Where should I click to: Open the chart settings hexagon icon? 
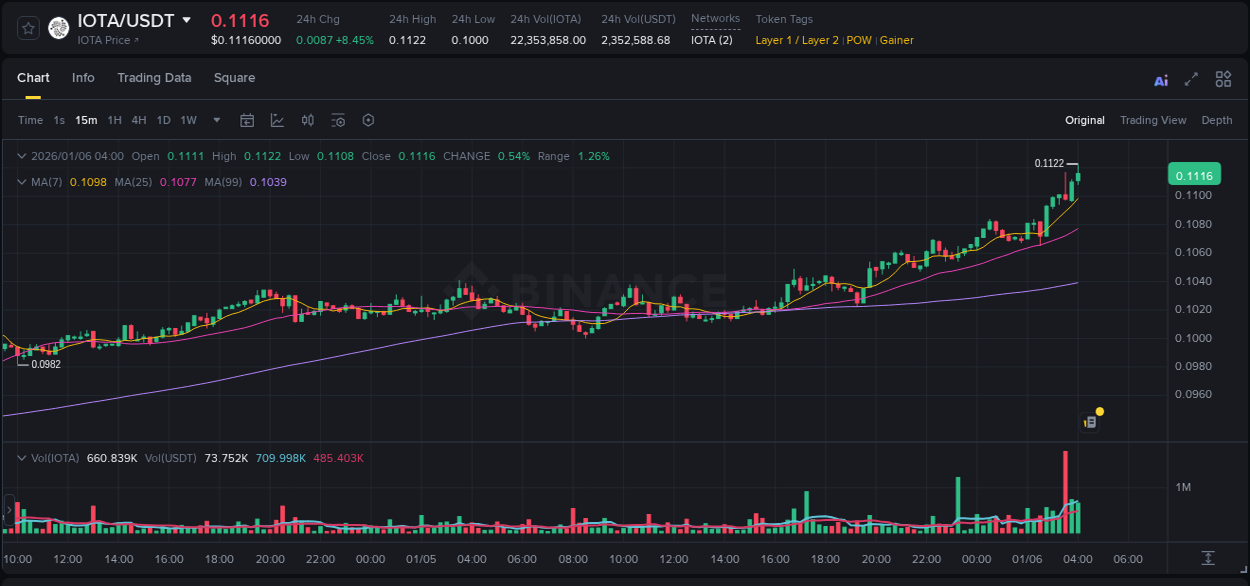coord(368,119)
